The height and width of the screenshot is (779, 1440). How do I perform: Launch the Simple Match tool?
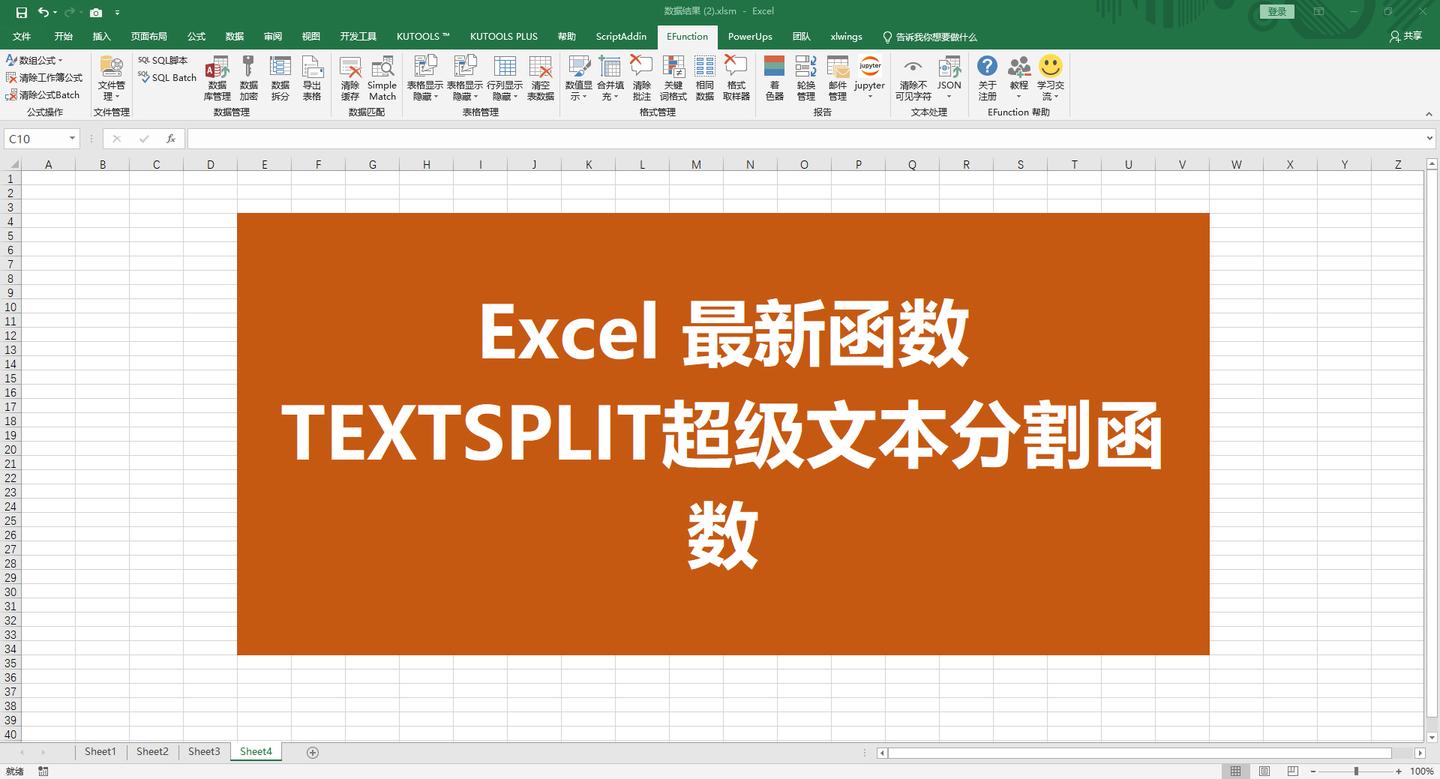click(x=381, y=78)
